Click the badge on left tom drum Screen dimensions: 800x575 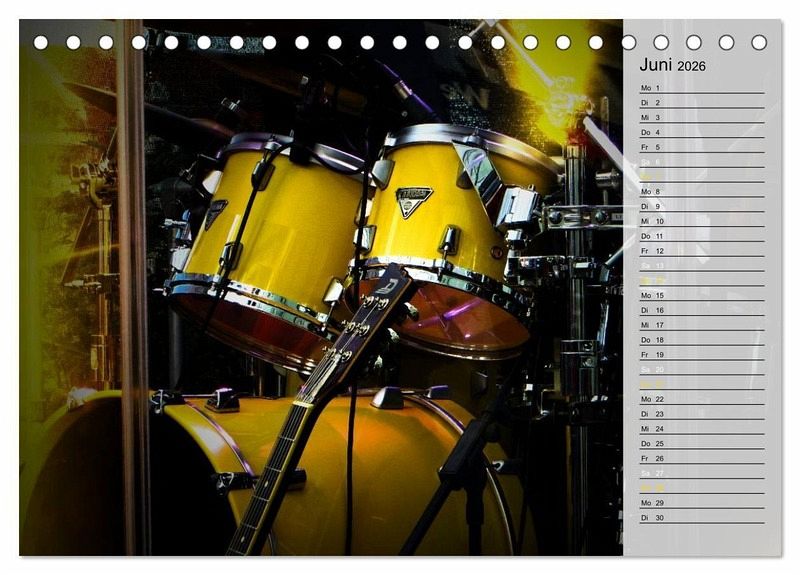215,212
